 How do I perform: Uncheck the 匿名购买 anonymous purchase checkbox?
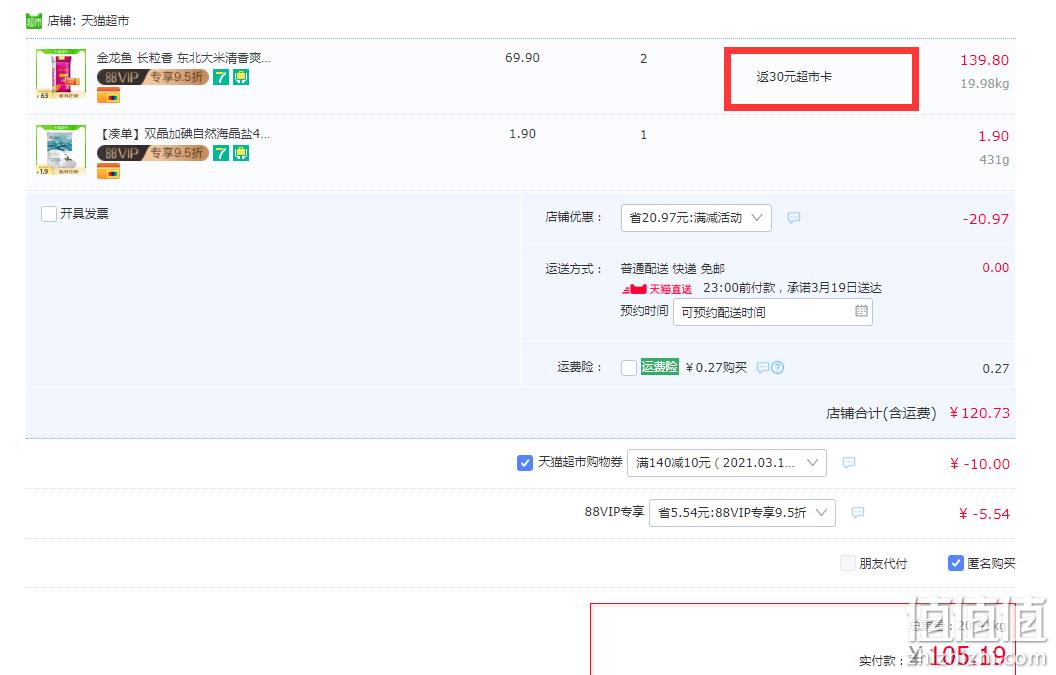(x=956, y=563)
